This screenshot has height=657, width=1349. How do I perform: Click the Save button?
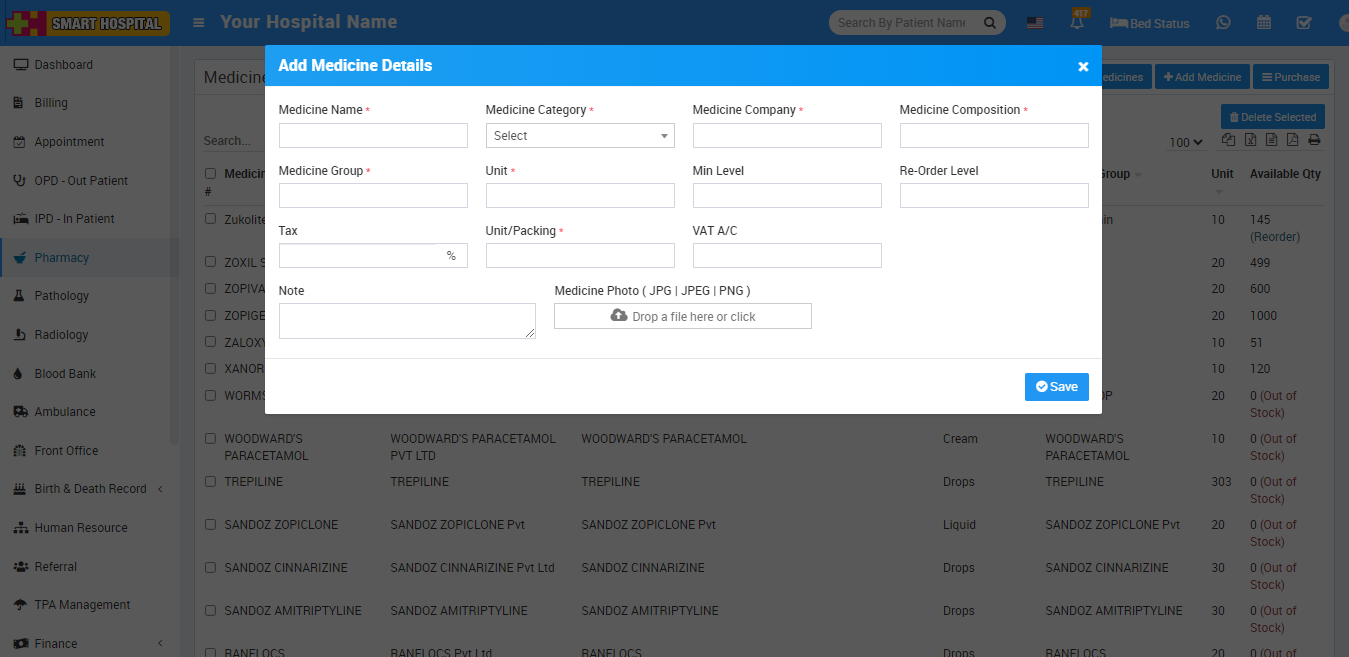1056,387
